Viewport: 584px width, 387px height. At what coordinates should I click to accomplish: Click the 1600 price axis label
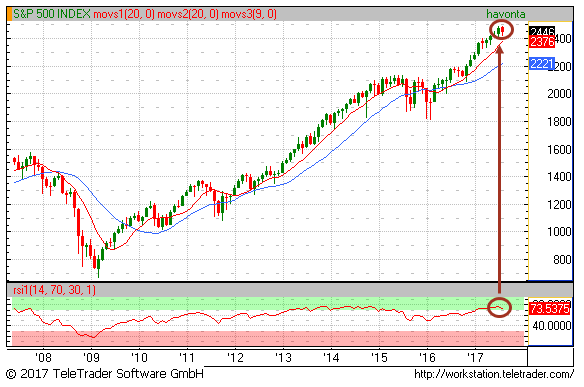coord(559,149)
